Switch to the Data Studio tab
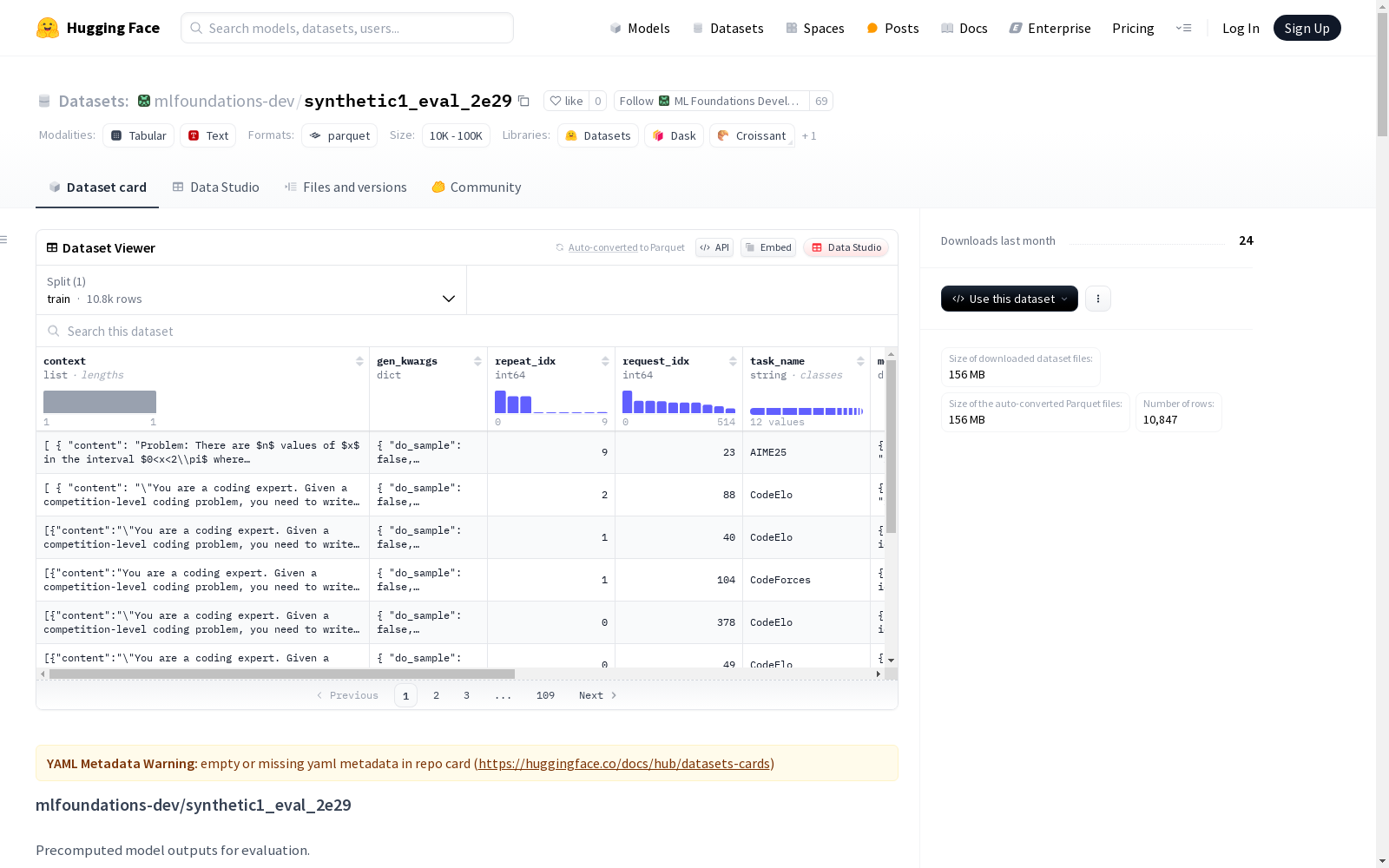This screenshot has width=1389, height=868. pos(216,187)
